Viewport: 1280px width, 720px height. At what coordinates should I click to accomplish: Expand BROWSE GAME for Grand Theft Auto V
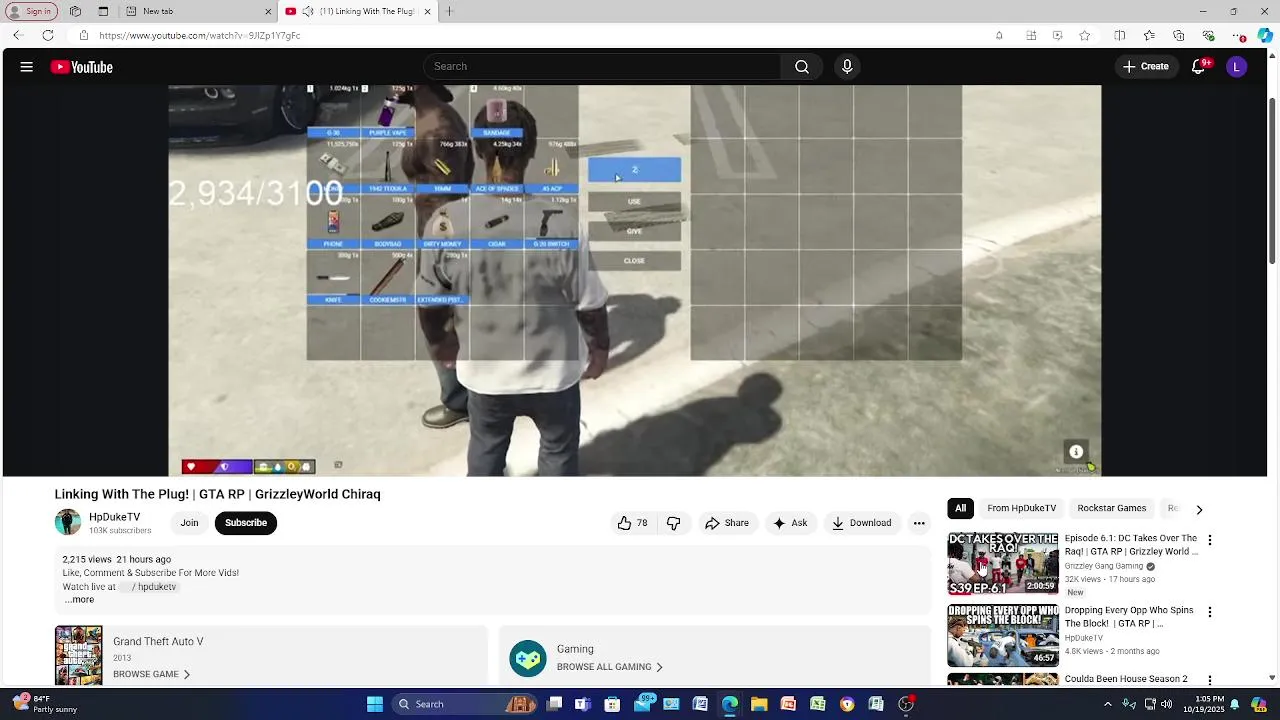[151, 674]
